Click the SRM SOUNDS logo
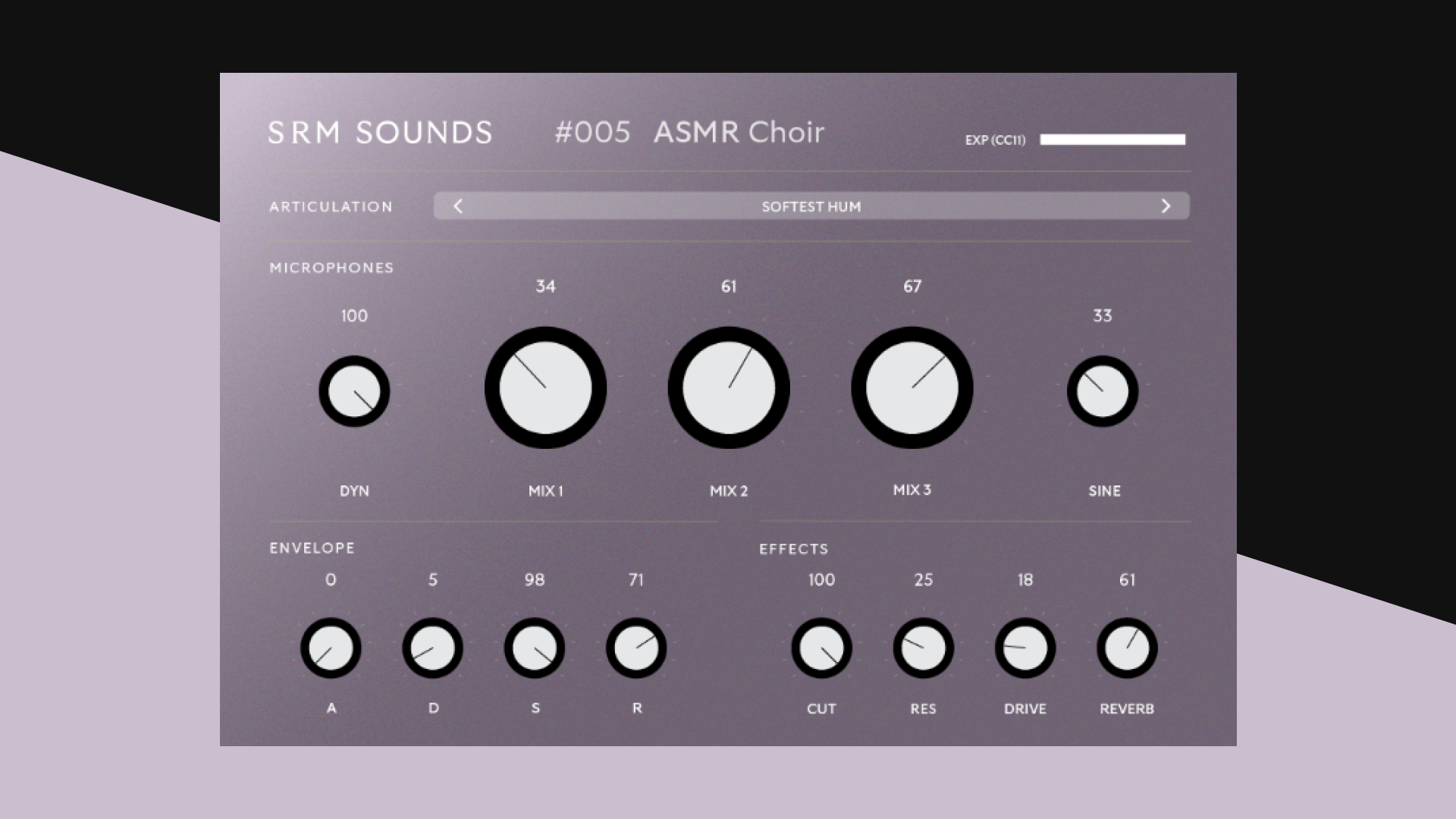This screenshot has width=1456, height=819. [379, 132]
